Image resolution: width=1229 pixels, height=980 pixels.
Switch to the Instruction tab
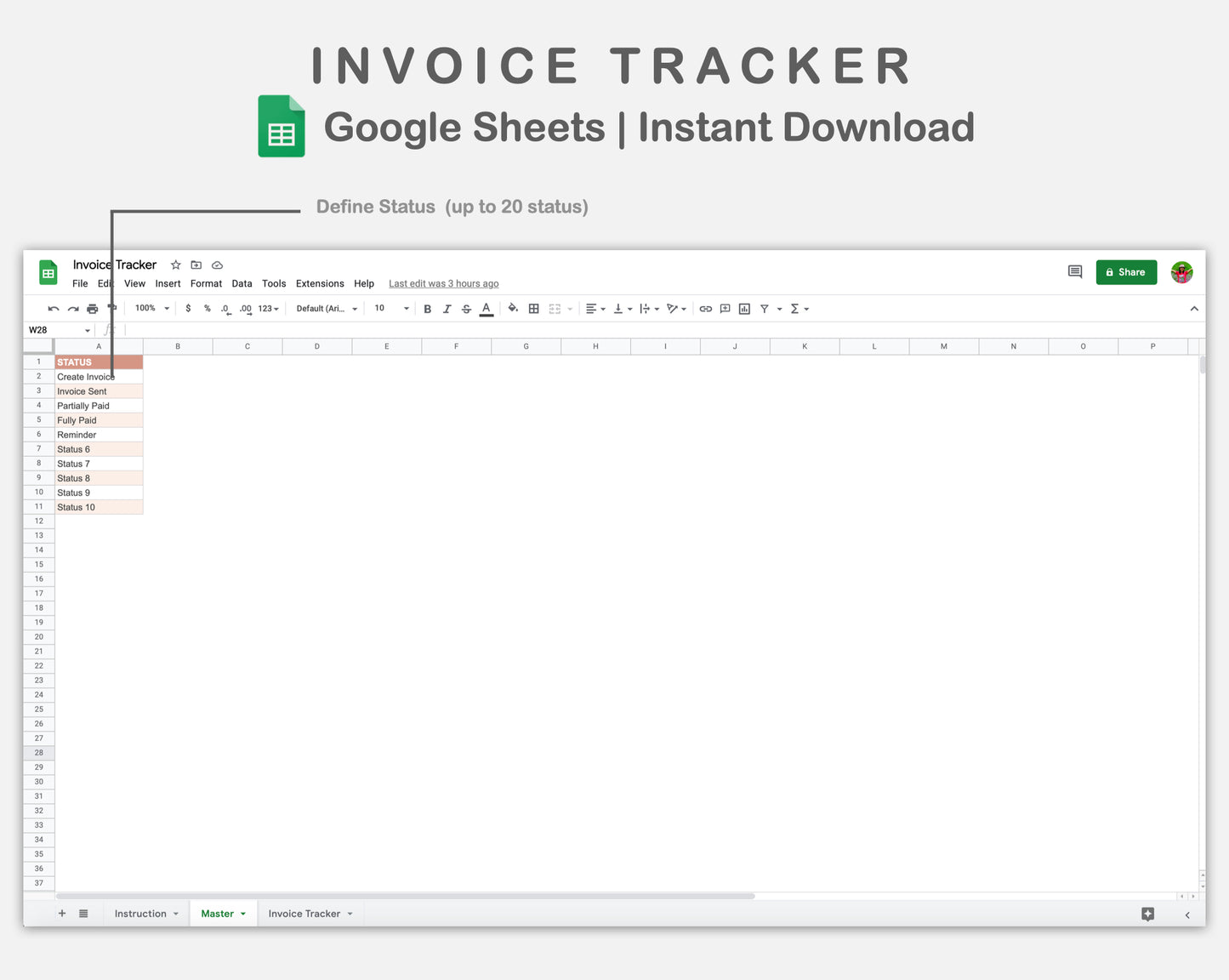tap(140, 913)
